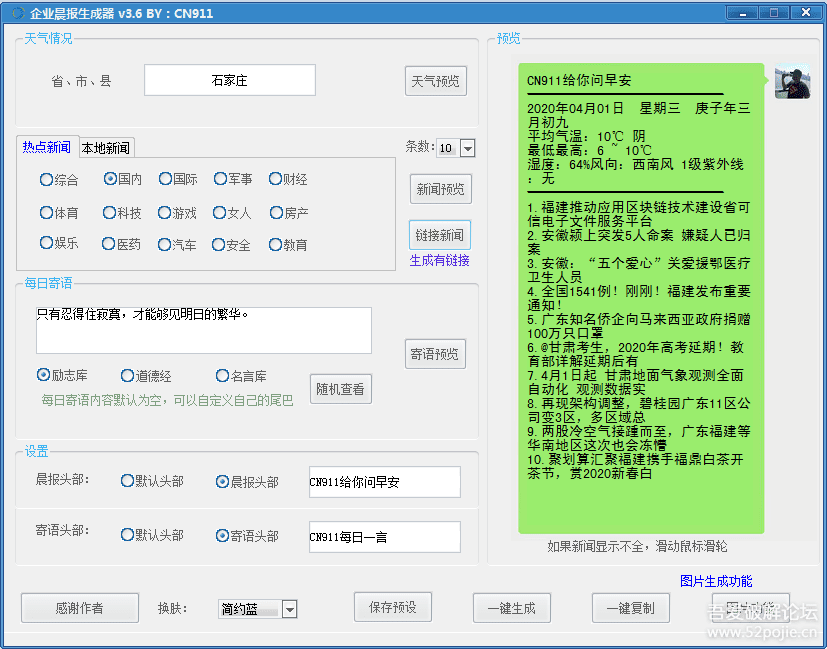Choose 名言库 as the quote source

241,375
